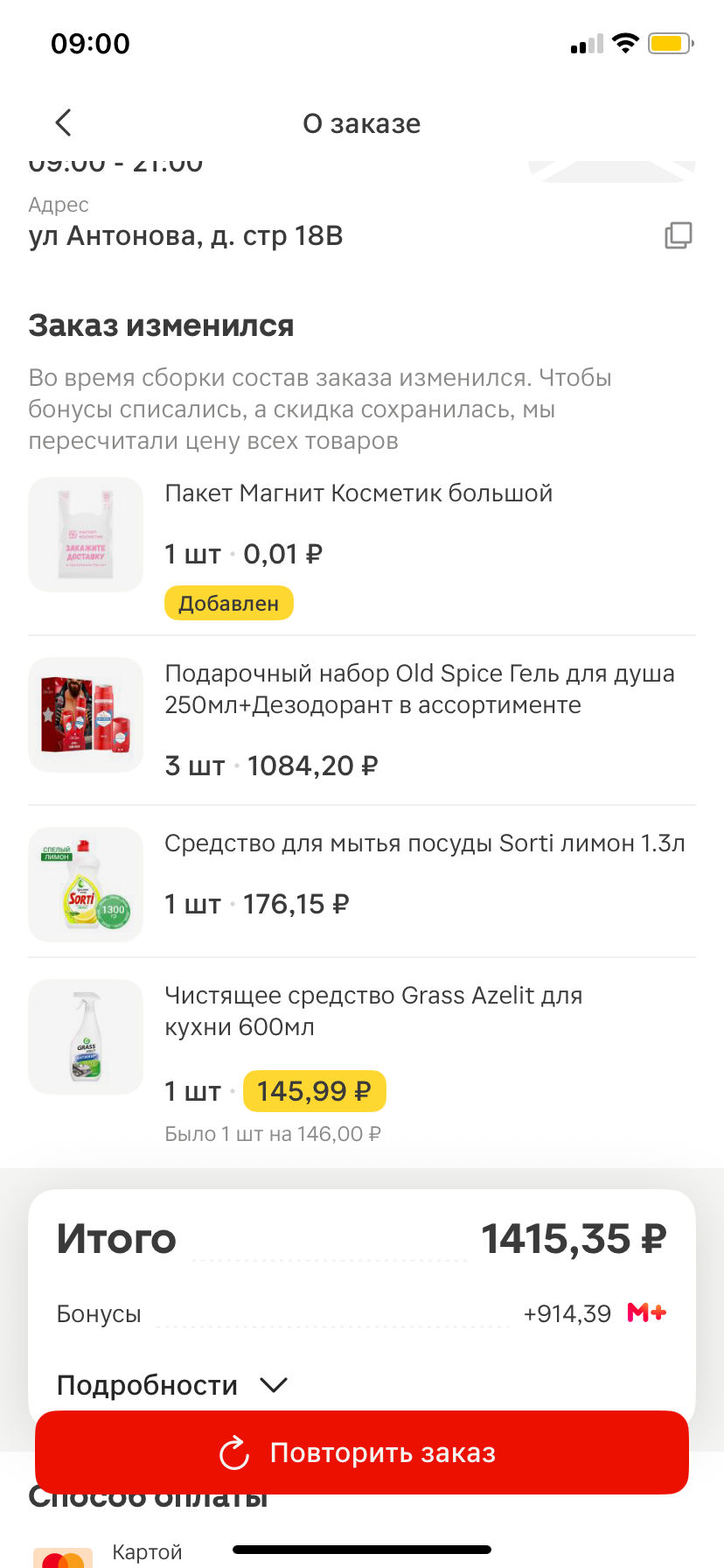Tap the Wi-Fi status icon
The image size is (724, 1568).
(625, 43)
